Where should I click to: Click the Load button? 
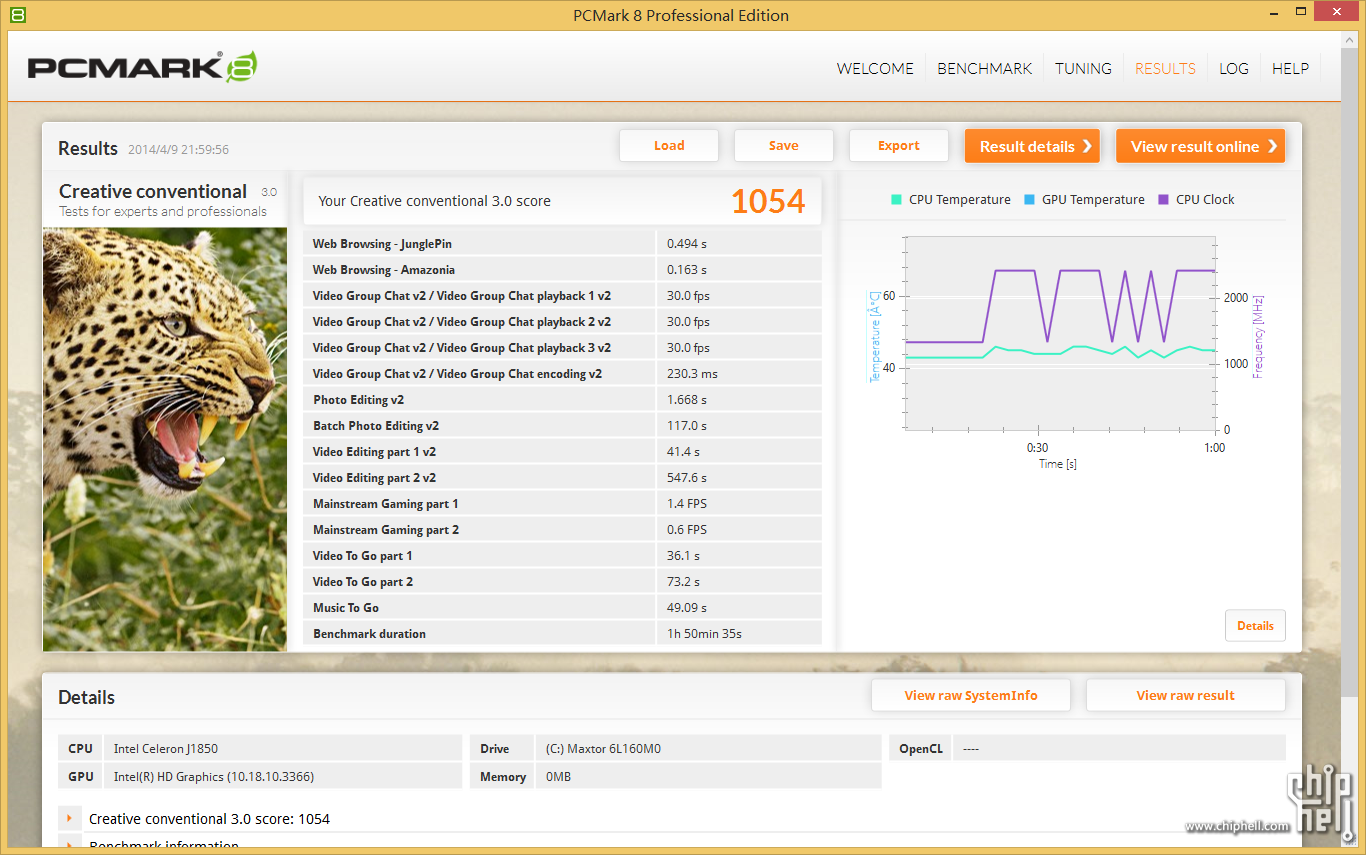(669, 146)
